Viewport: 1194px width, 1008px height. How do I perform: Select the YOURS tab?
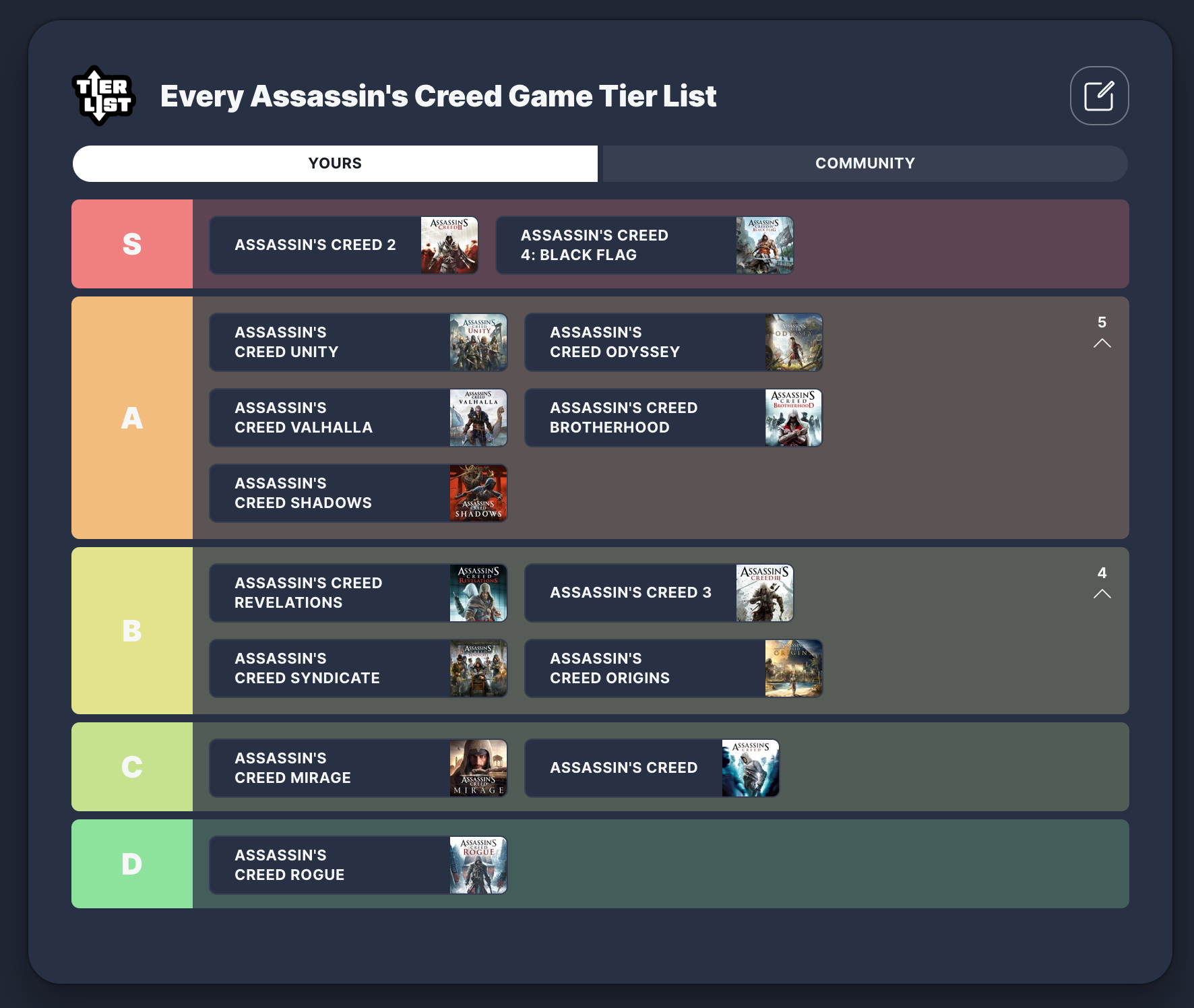334,163
